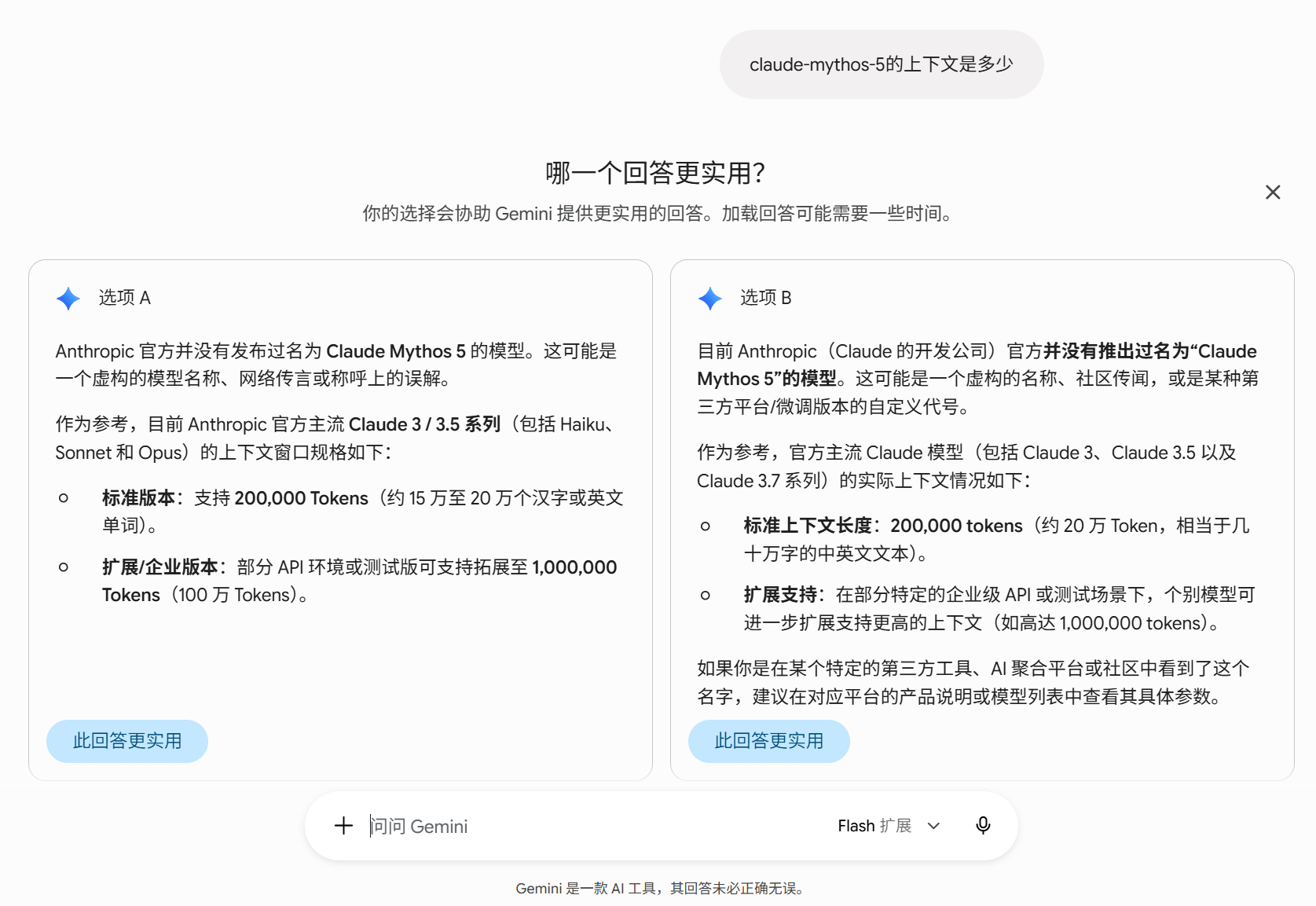This screenshot has height=906, width=1316.
Task: Click the '扩展/企业版本' bullet in option A
Action: [x=360, y=581]
